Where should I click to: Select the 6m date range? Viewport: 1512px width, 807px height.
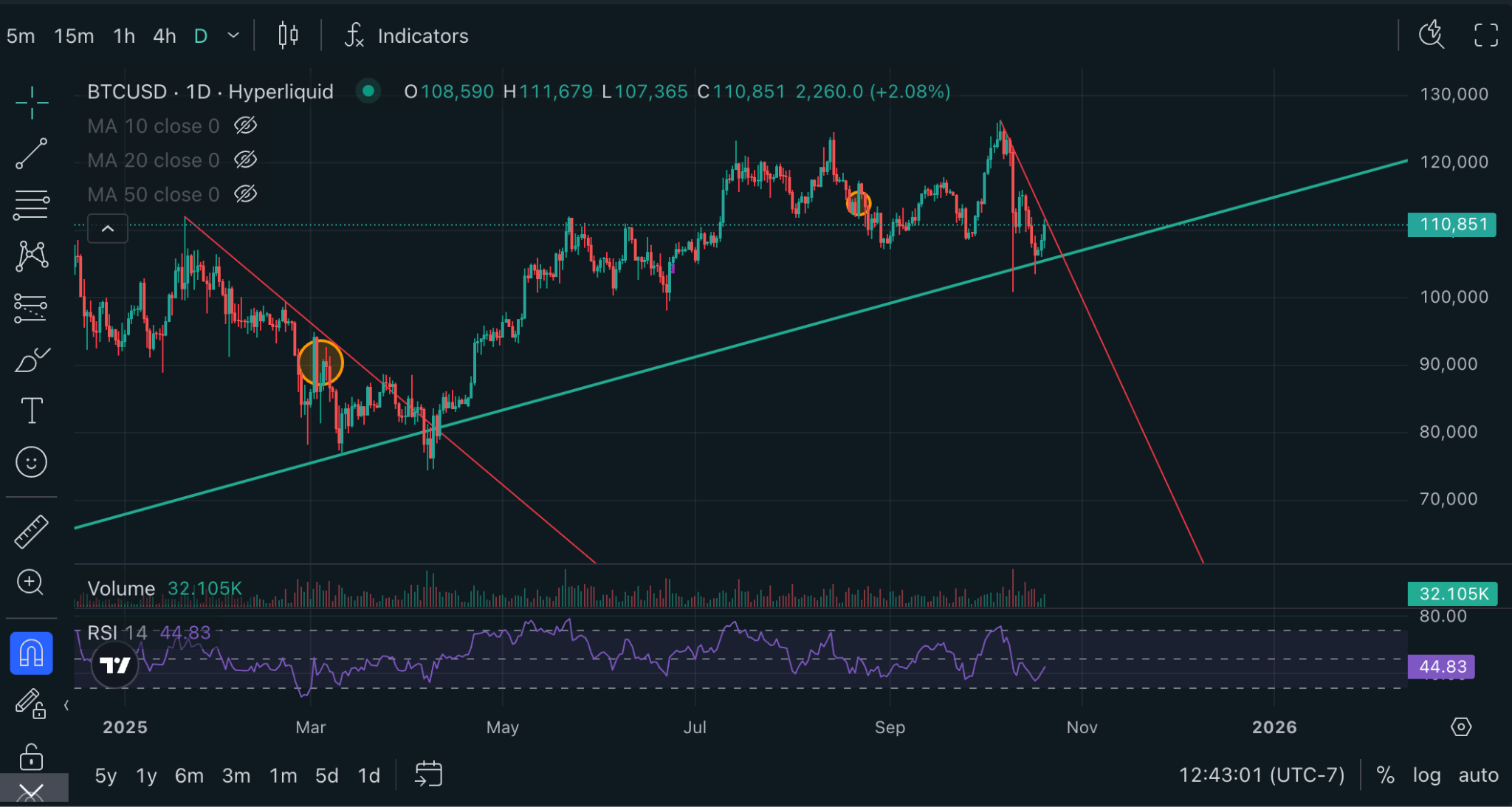[x=189, y=775]
